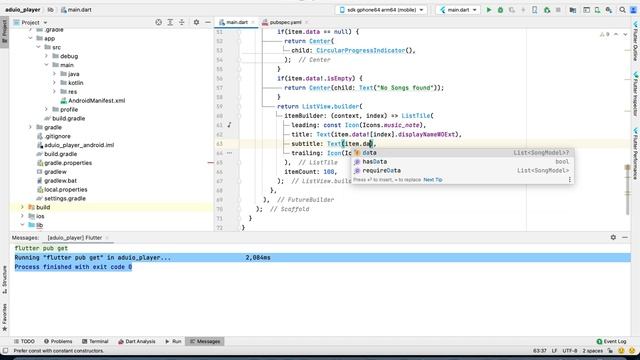The height and width of the screenshot is (360, 640).
Task: Hide the Project panel with minus icon
Action: 208,22
